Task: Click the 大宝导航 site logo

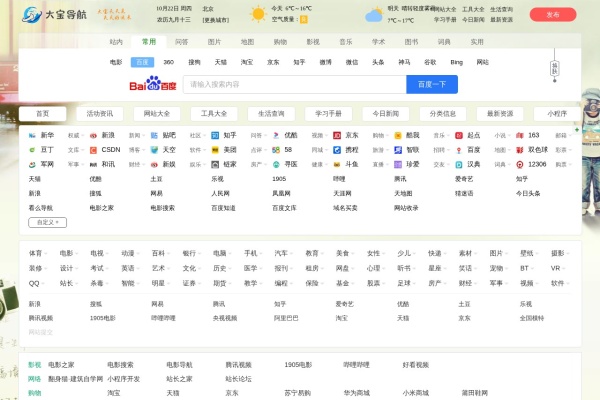Action: point(54,15)
